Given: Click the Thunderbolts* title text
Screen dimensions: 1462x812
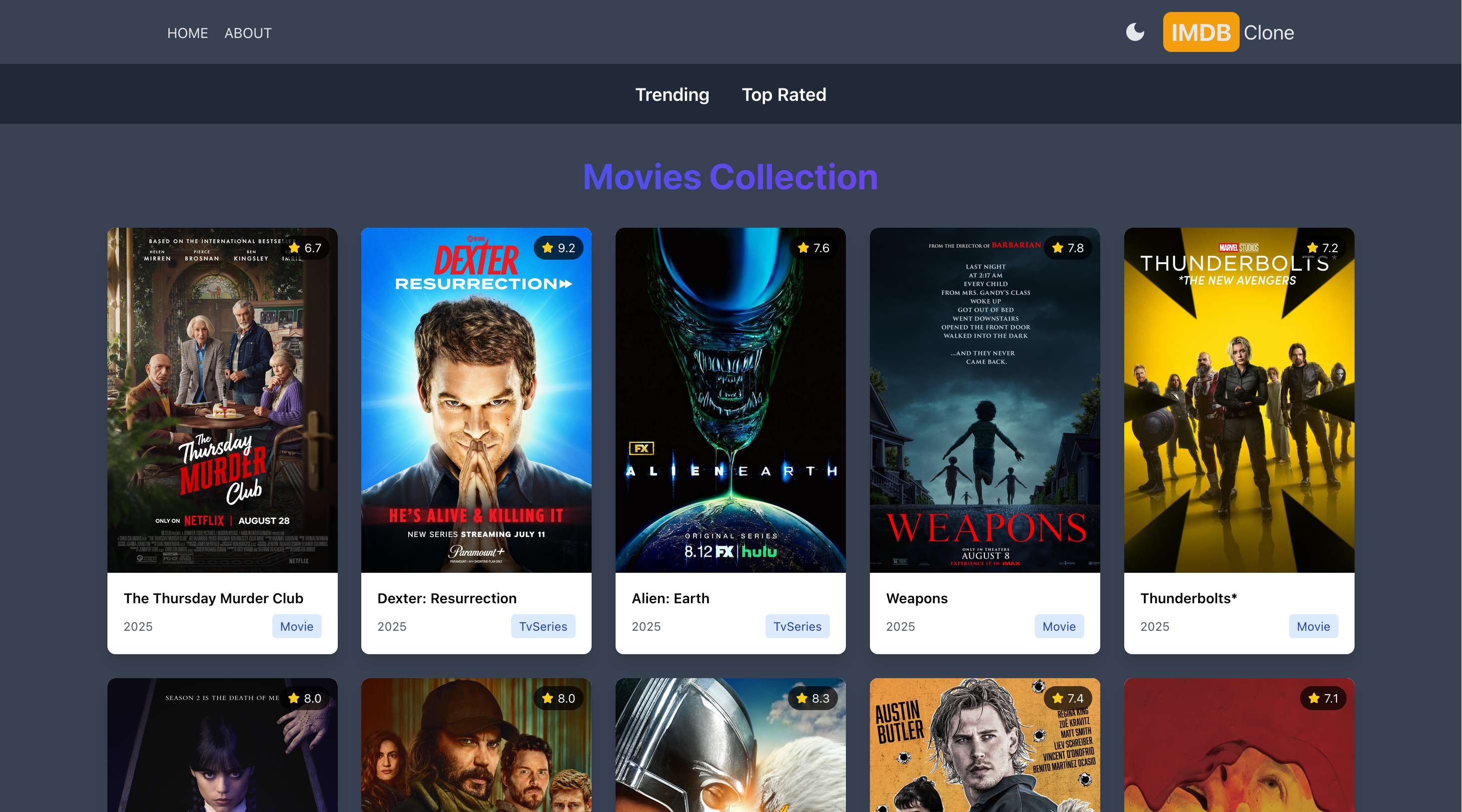Looking at the screenshot, I should [x=1189, y=598].
